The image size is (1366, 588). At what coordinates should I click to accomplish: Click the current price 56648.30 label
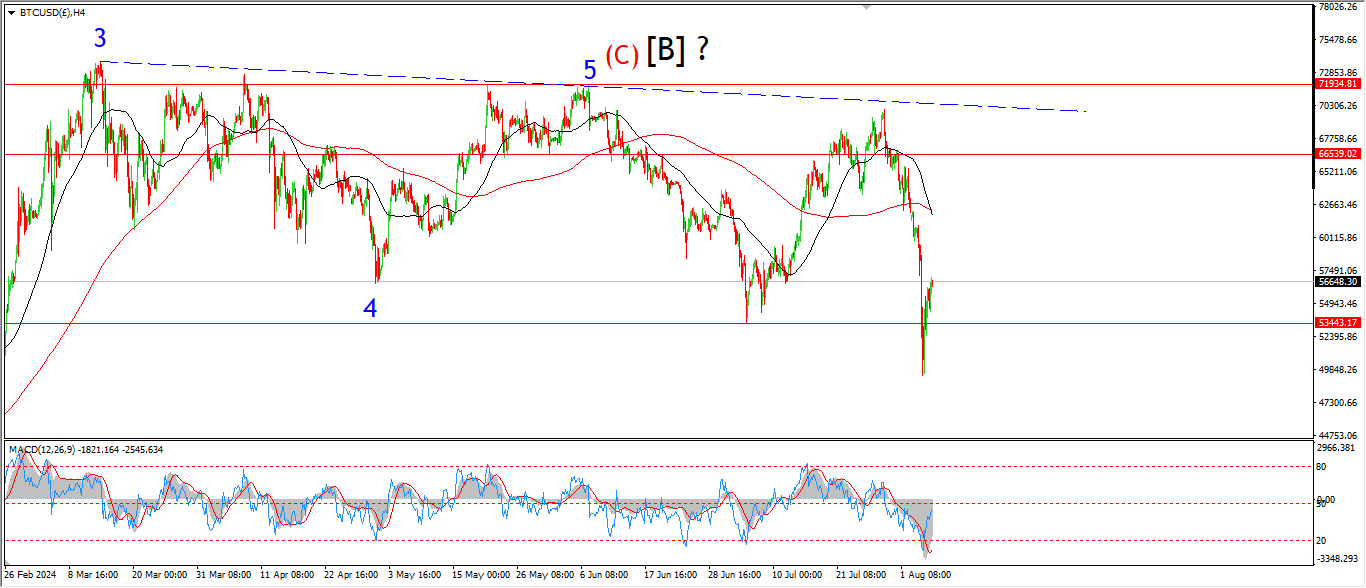[1337, 282]
